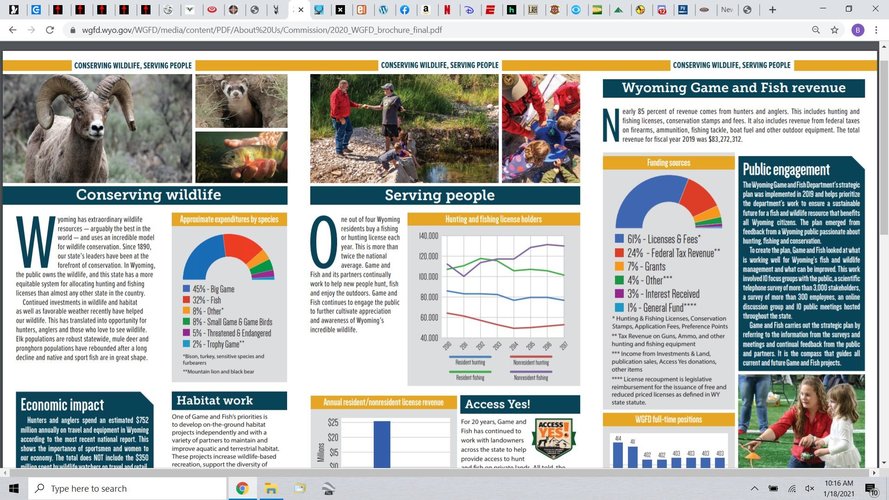889x500 pixels.
Task: Open the Windows Start menu
Action: pos(14,488)
